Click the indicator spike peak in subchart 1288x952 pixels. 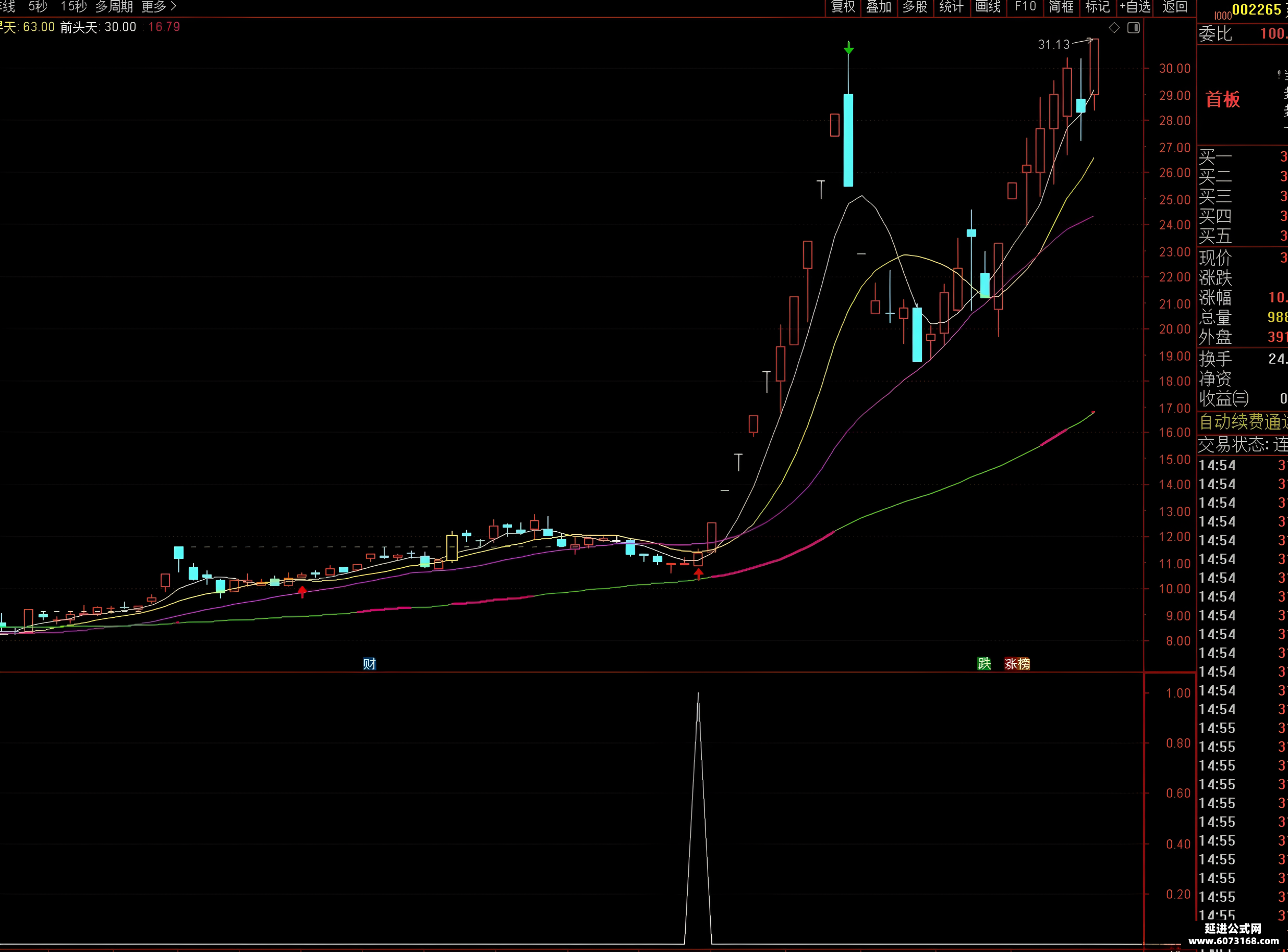pyautogui.click(x=698, y=695)
